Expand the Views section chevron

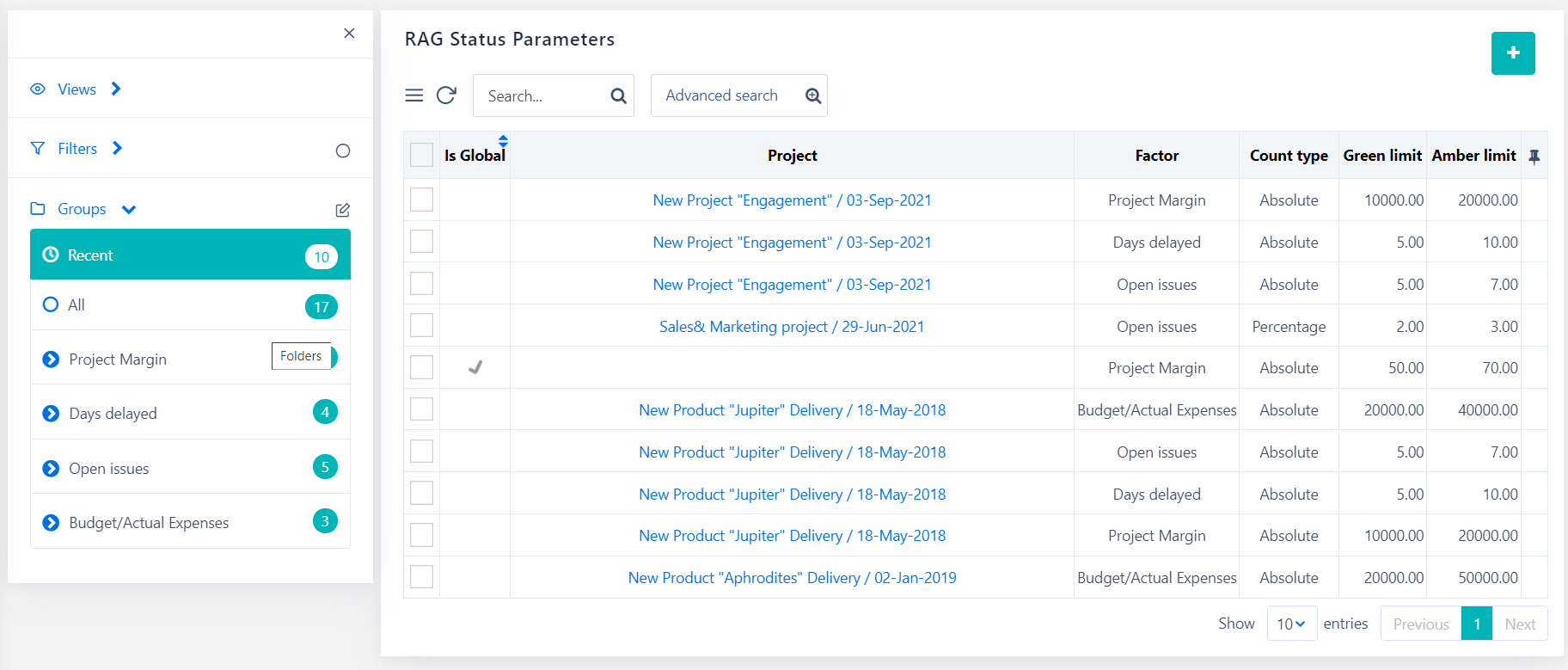(x=116, y=89)
